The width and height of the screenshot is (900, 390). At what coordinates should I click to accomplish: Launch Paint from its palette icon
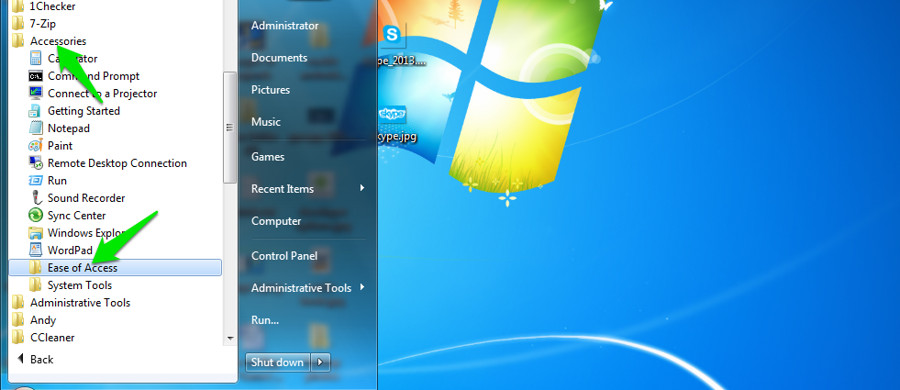(x=36, y=145)
